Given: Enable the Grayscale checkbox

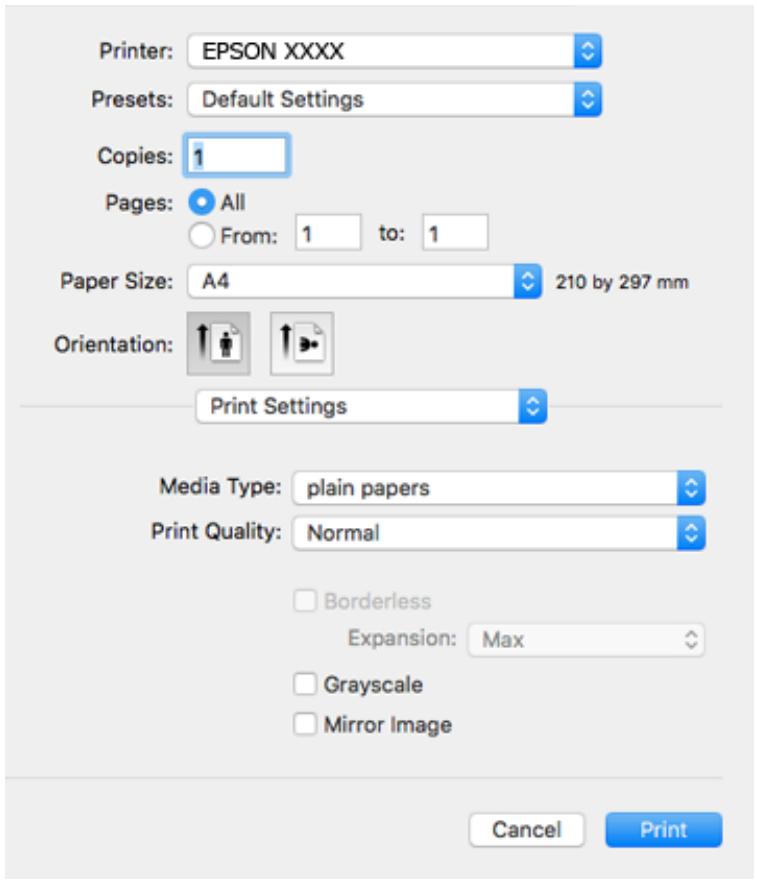Looking at the screenshot, I should [305, 684].
